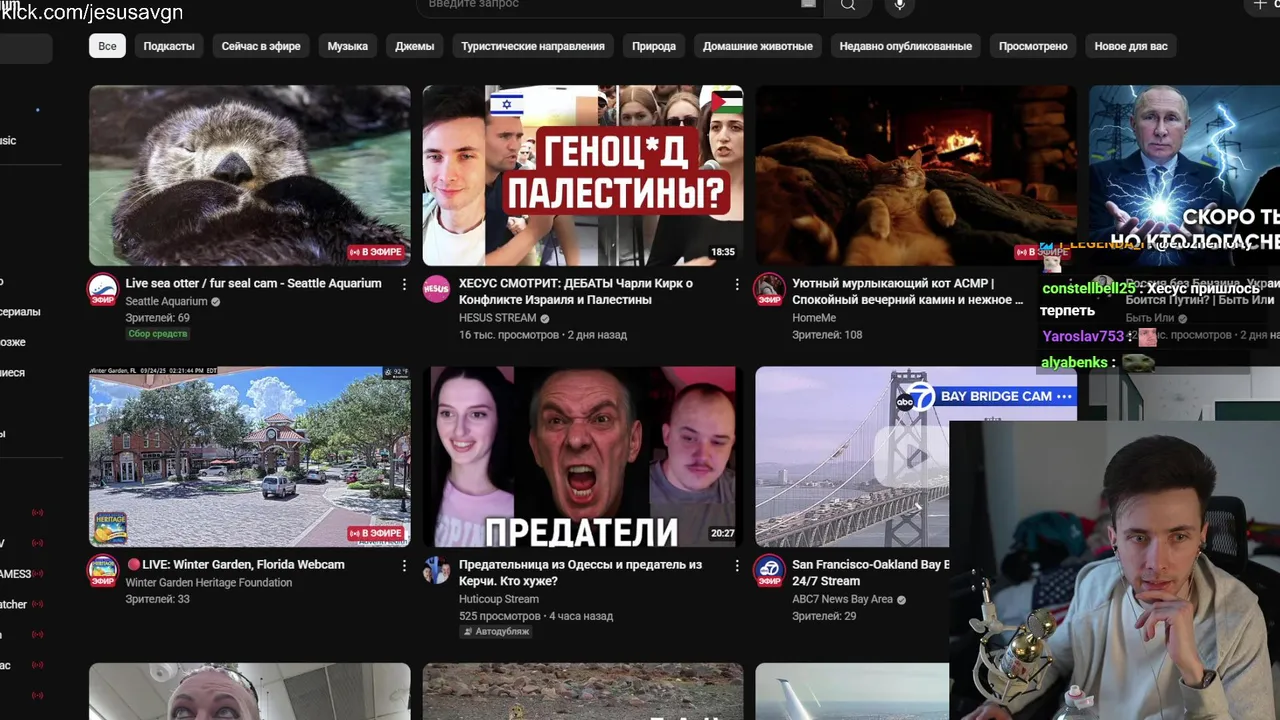
Task: Open San Francisco-Oakland Bay stream title
Action: pyautogui.click(x=870, y=573)
